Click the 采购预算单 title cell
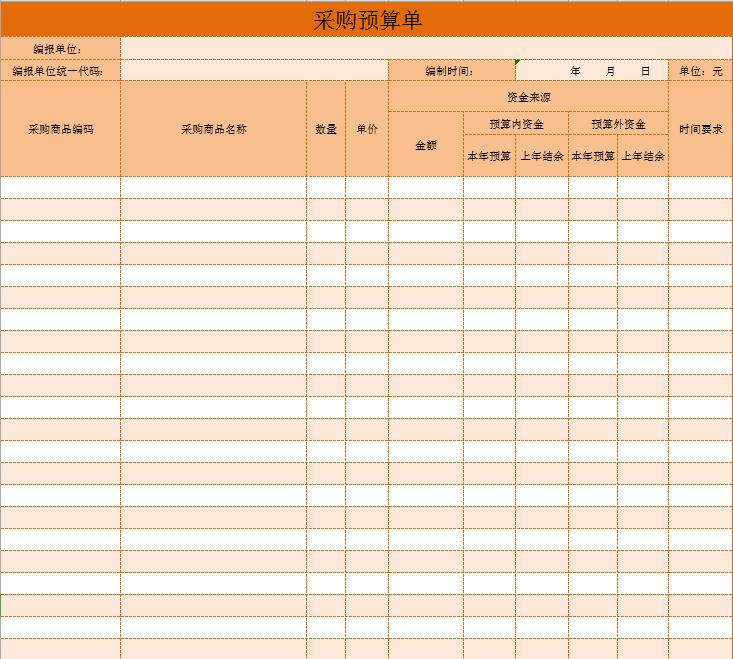This screenshot has height=659, width=733. pos(366,21)
